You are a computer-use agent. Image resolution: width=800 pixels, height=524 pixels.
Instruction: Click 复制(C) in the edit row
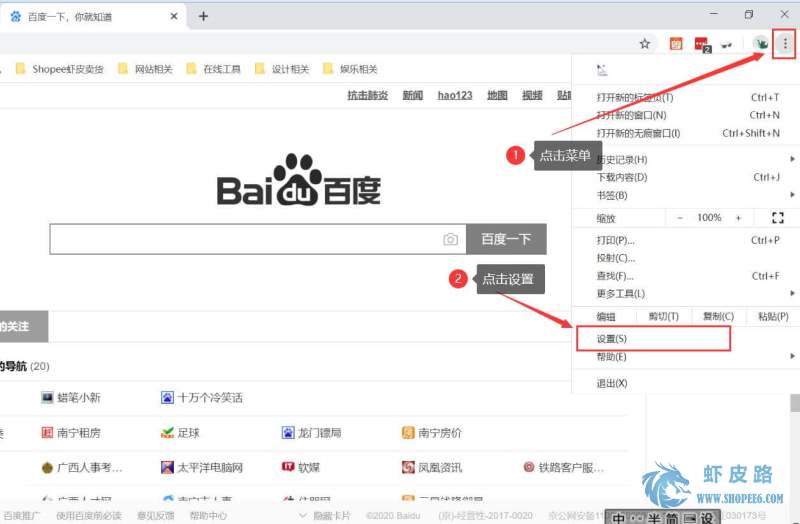(x=718, y=316)
